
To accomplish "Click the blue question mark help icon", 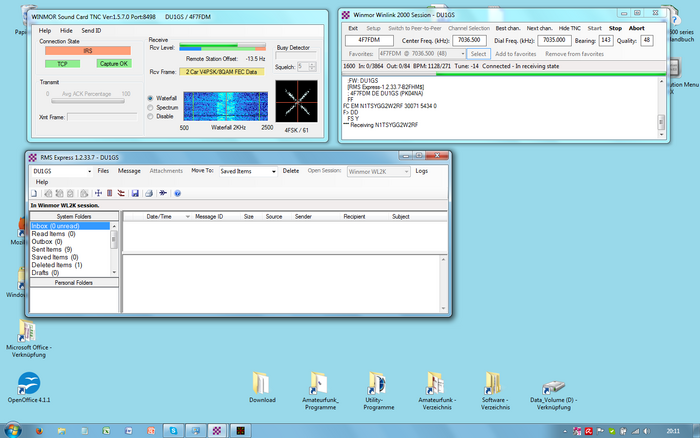I will point(178,193).
